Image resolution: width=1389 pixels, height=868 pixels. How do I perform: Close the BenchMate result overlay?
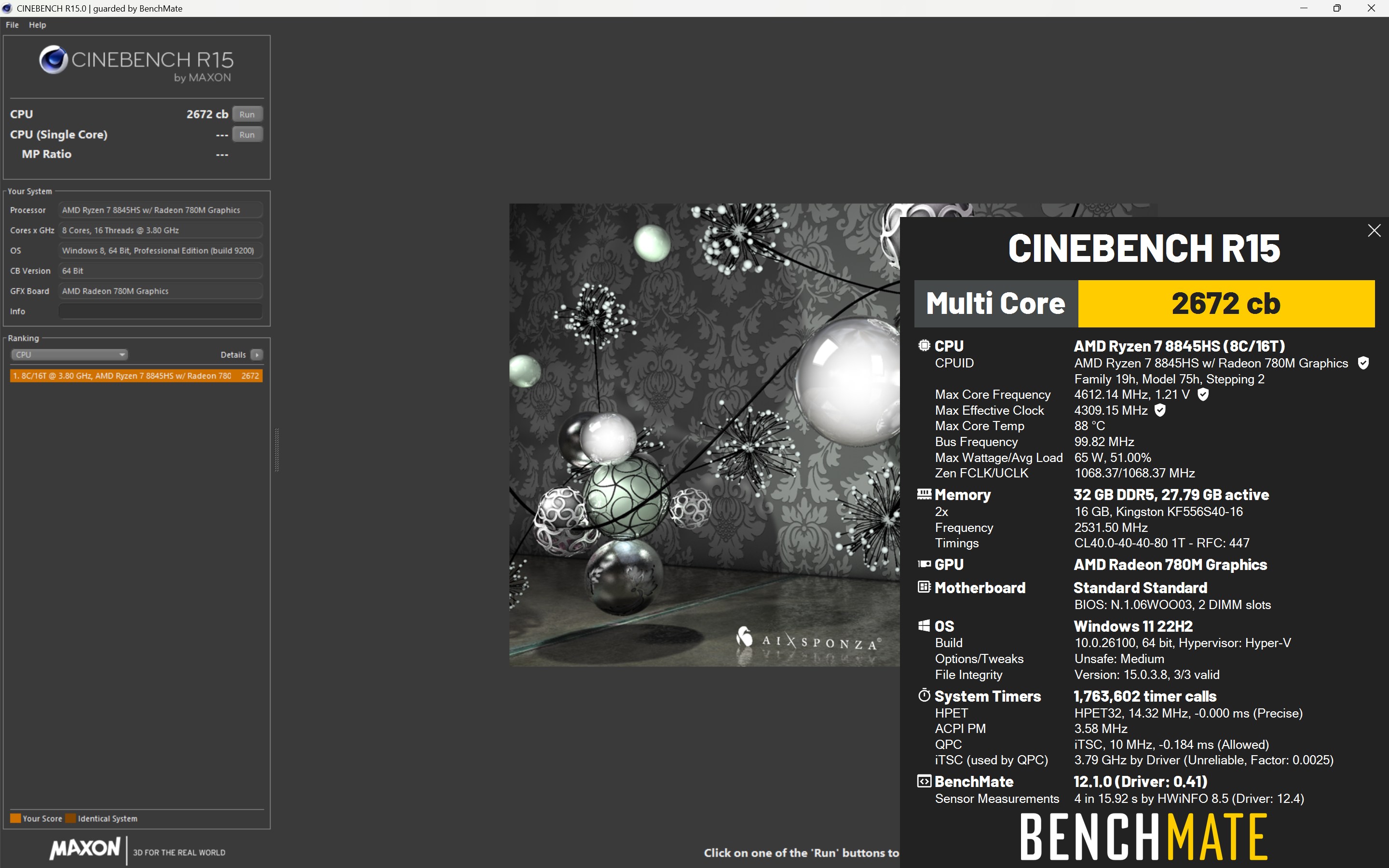click(x=1374, y=231)
